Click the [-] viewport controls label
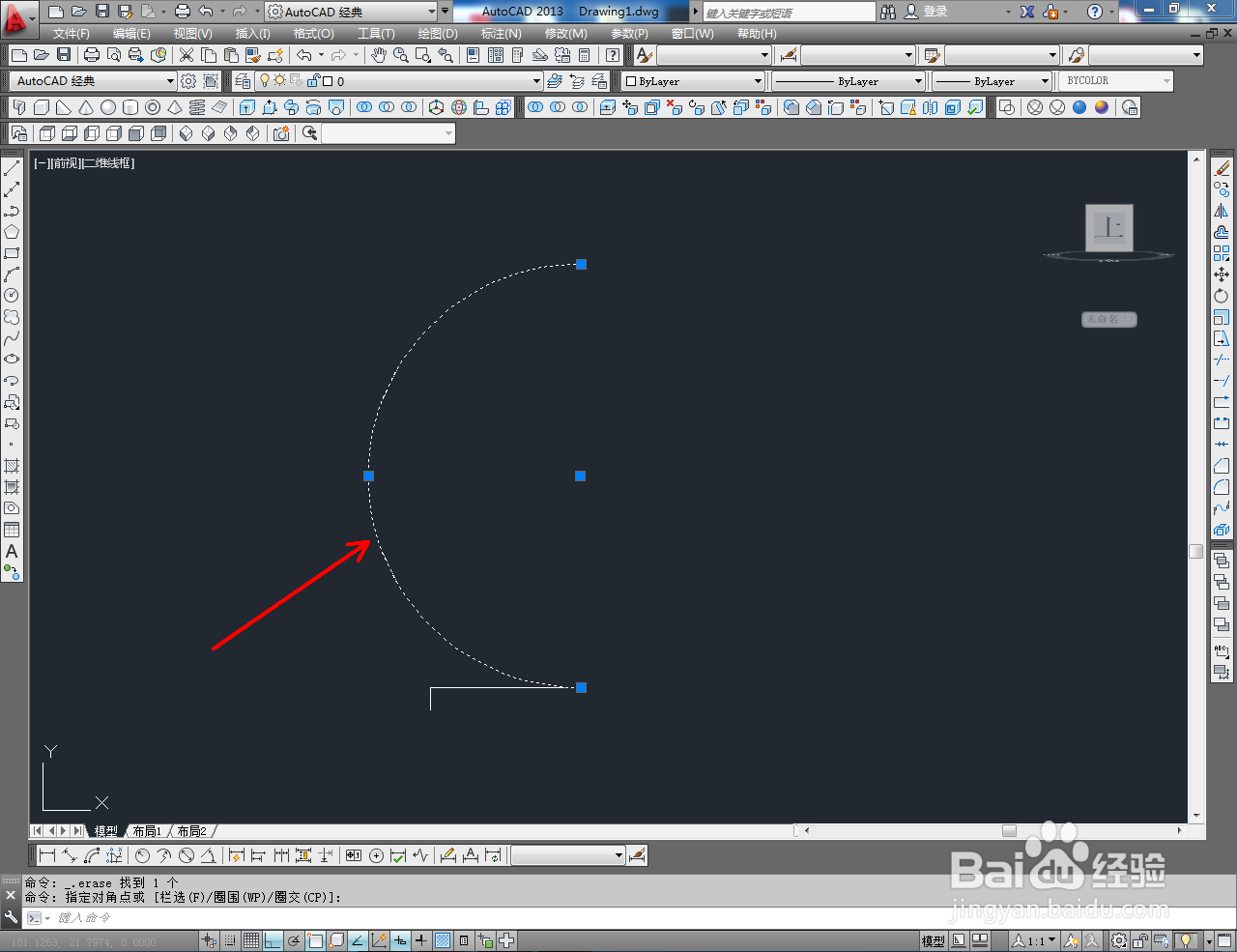1237x952 pixels. tap(42, 163)
